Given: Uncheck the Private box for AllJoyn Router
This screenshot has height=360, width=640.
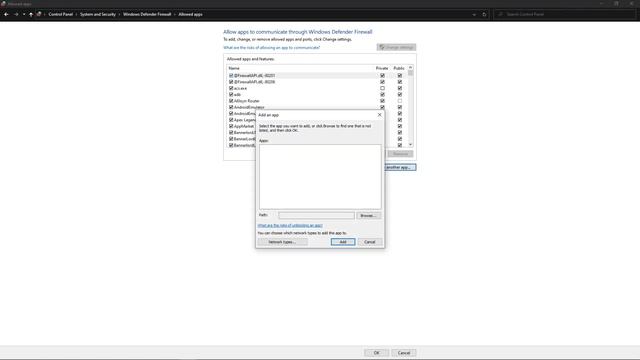Looking at the screenshot, I should (x=382, y=101).
